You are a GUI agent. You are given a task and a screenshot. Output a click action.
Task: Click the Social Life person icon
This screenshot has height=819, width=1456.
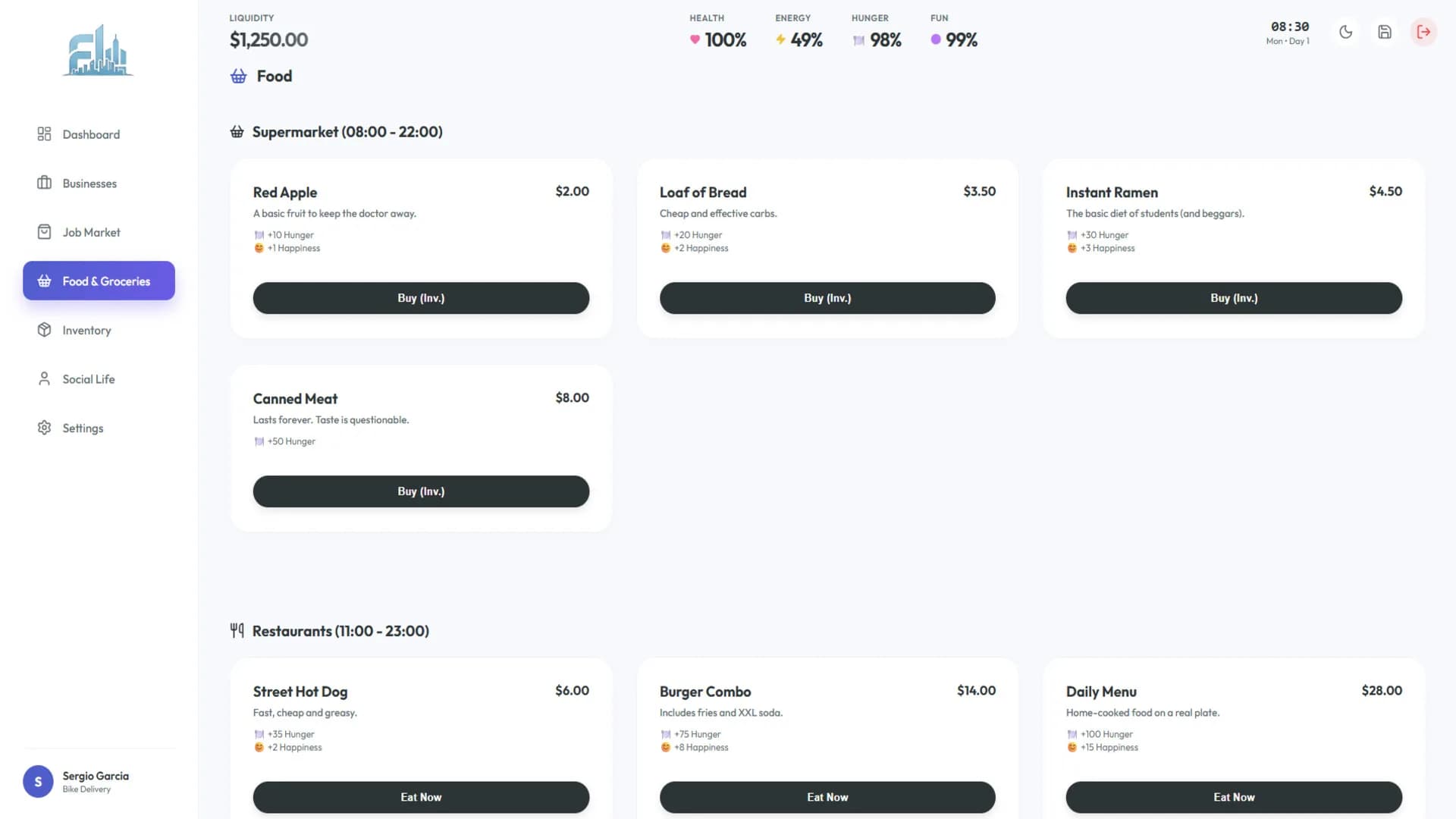[x=44, y=378]
